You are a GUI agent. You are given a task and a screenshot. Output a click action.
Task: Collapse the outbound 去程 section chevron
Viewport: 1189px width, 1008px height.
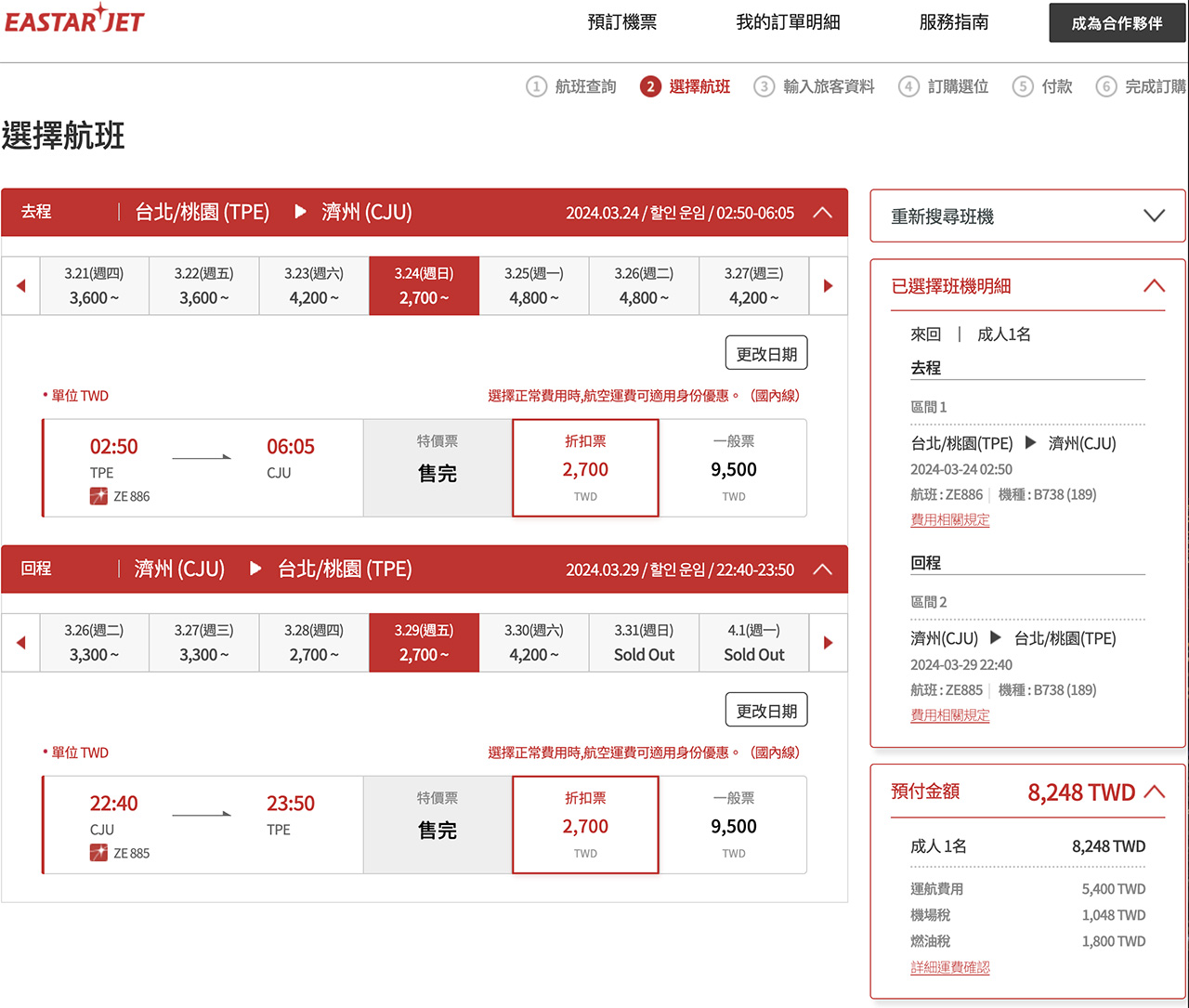822,212
